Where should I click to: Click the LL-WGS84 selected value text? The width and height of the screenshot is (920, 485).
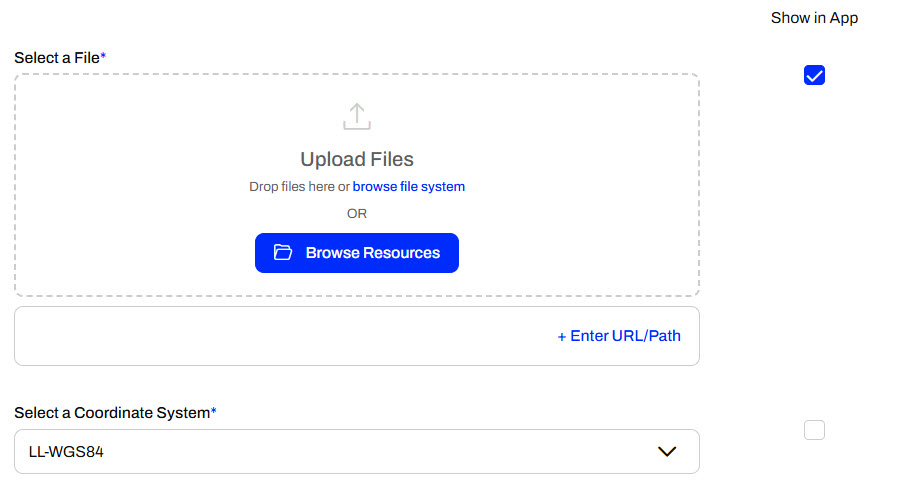pos(60,452)
